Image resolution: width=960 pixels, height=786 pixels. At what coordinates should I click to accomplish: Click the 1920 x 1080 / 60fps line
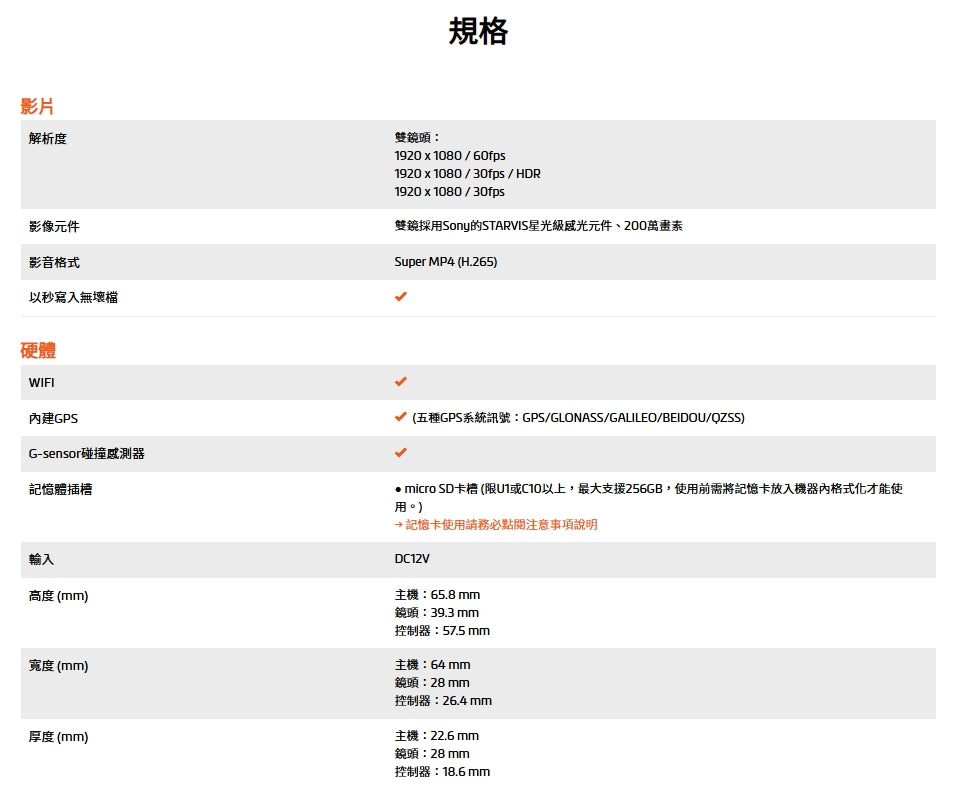tap(450, 156)
